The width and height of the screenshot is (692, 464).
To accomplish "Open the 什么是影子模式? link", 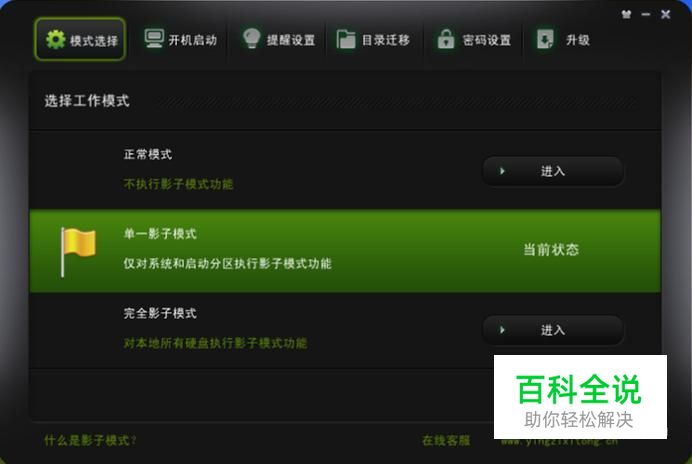I will 90,440.
